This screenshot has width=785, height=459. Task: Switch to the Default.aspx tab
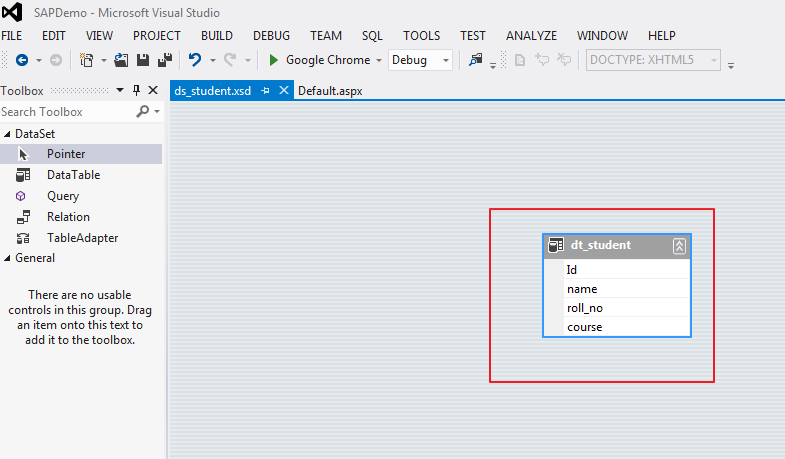(x=330, y=91)
